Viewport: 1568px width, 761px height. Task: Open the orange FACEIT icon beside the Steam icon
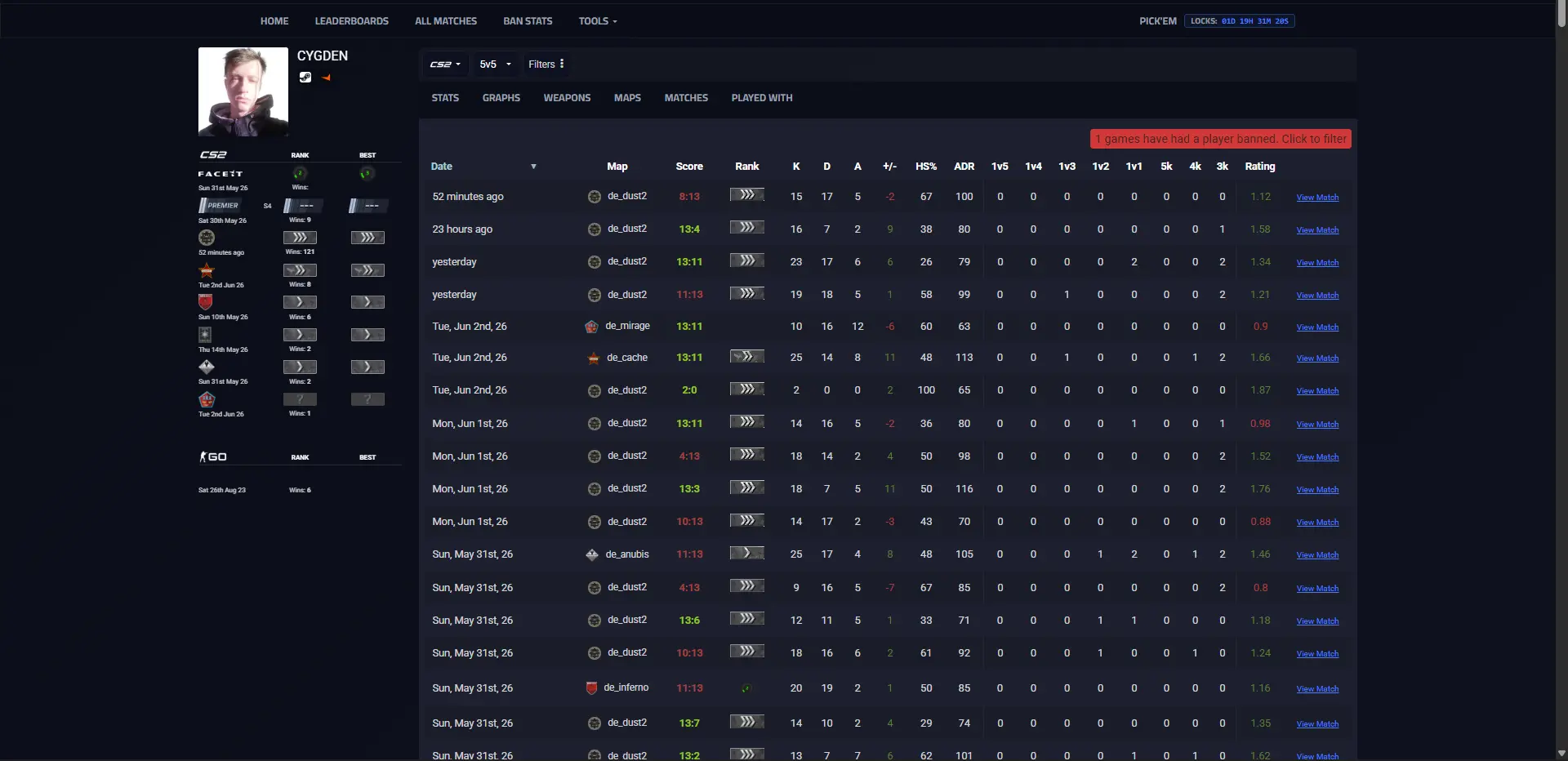pyautogui.click(x=326, y=78)
